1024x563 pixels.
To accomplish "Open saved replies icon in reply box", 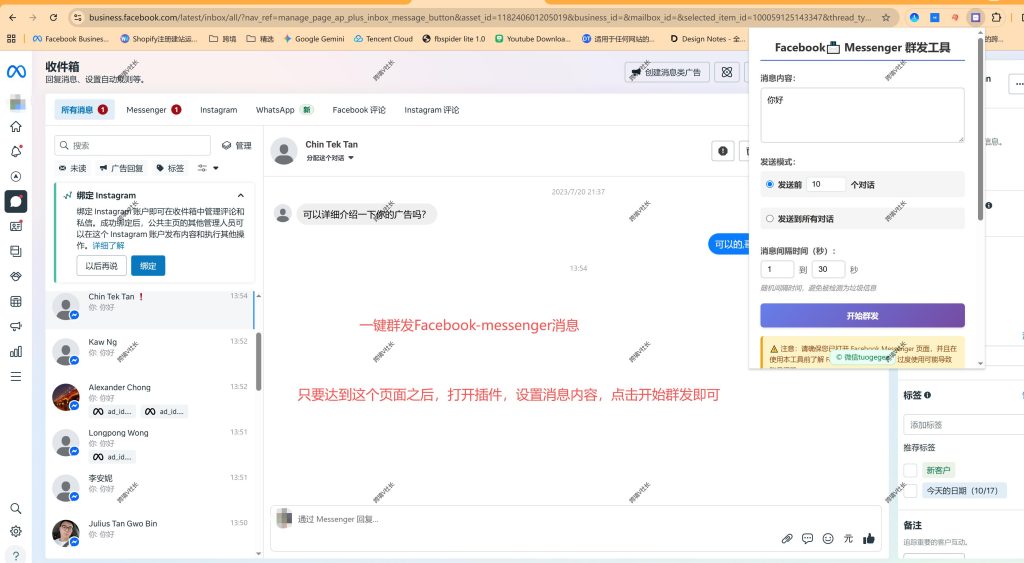I will point(808,539).
